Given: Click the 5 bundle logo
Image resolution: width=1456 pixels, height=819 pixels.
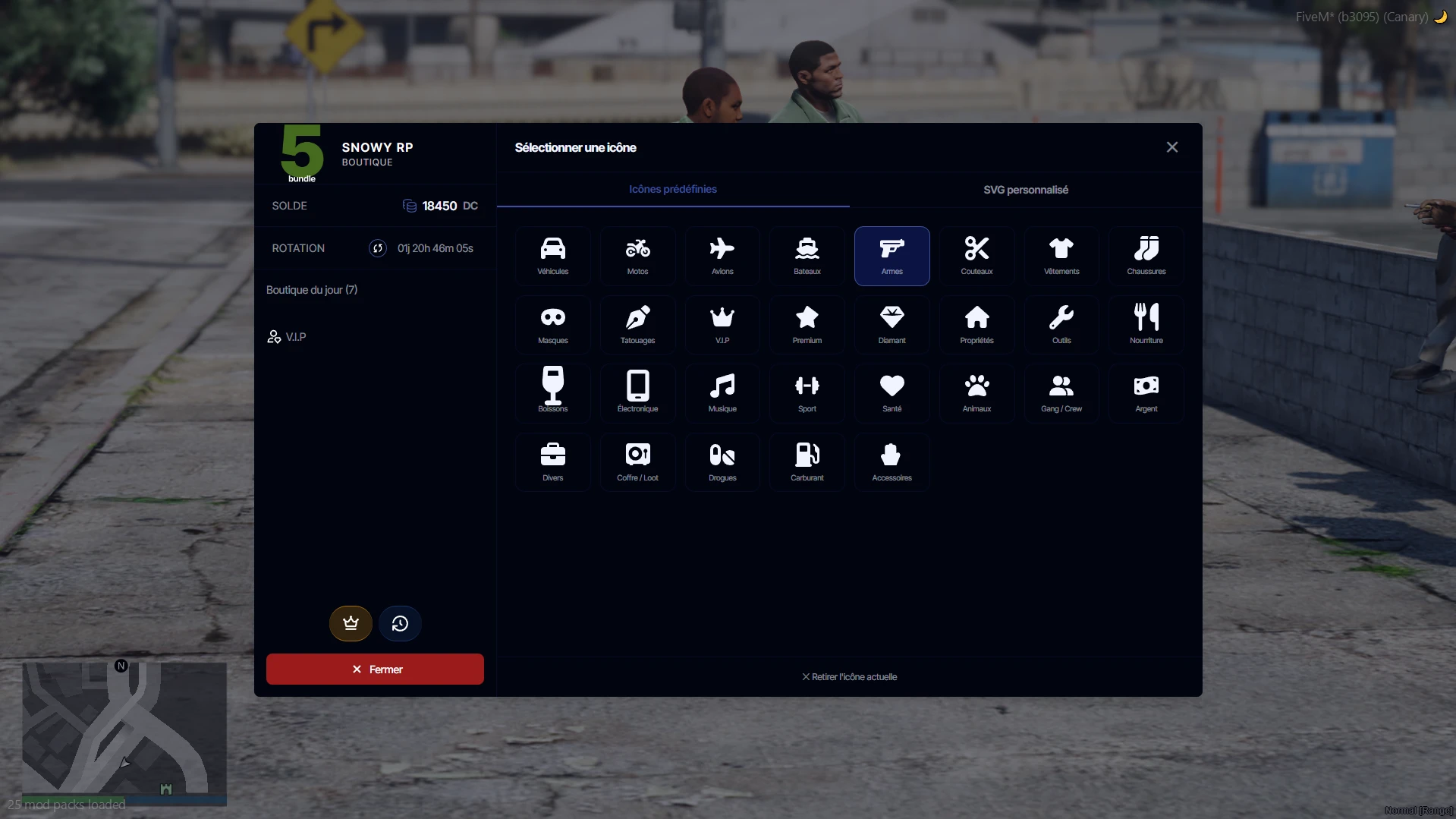Looking at the screenshot, I should tap(302, 154).
